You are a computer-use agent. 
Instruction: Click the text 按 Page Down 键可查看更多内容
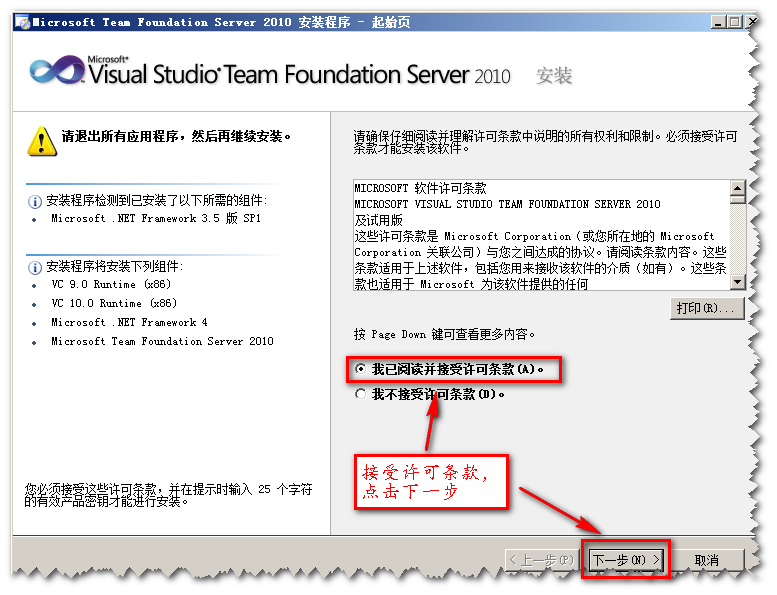pyautogui.click(x=444, y=334)
